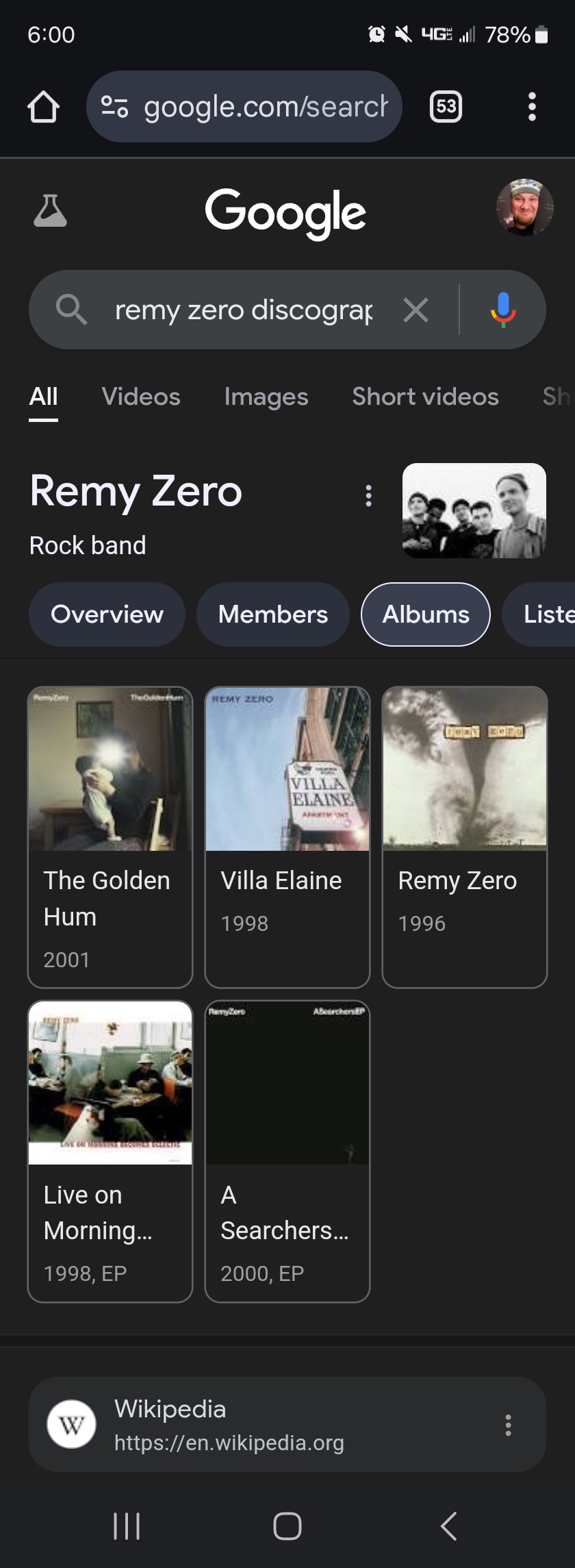Open Wikipedia result's three-dot menu

click(x=508, y=1425)
